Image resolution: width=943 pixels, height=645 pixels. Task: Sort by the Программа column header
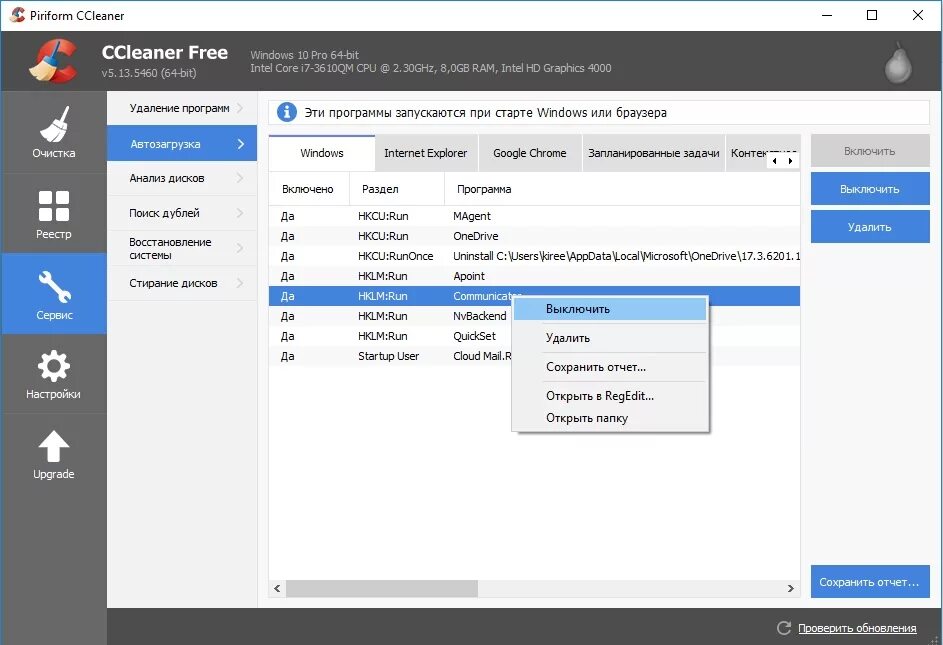click(x=622, y=189)
